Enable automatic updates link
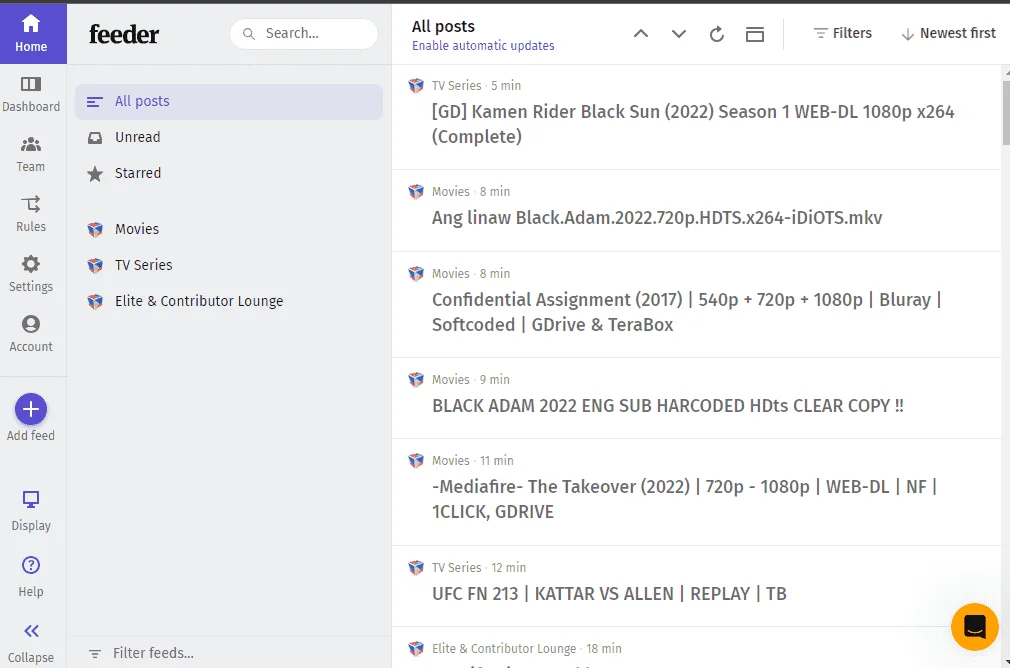 [x=483, y=46]
